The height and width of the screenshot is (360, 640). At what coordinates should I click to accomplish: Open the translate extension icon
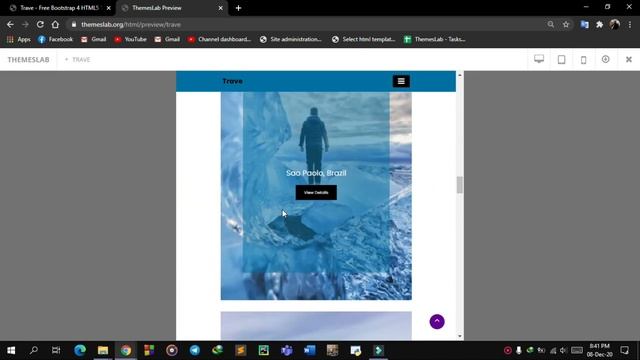point(584,24)
